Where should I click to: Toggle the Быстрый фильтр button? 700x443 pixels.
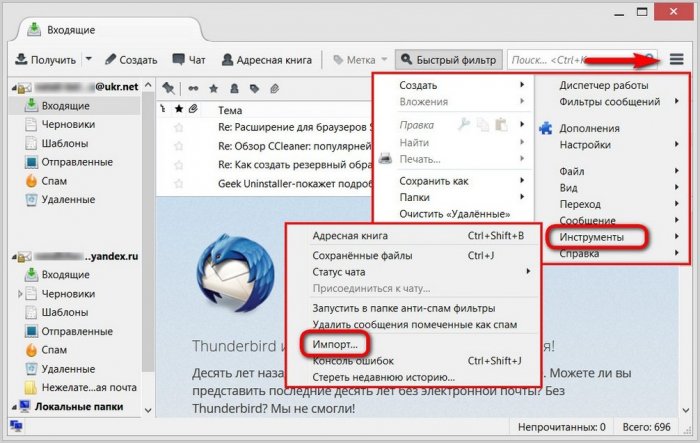click(447, 59)
